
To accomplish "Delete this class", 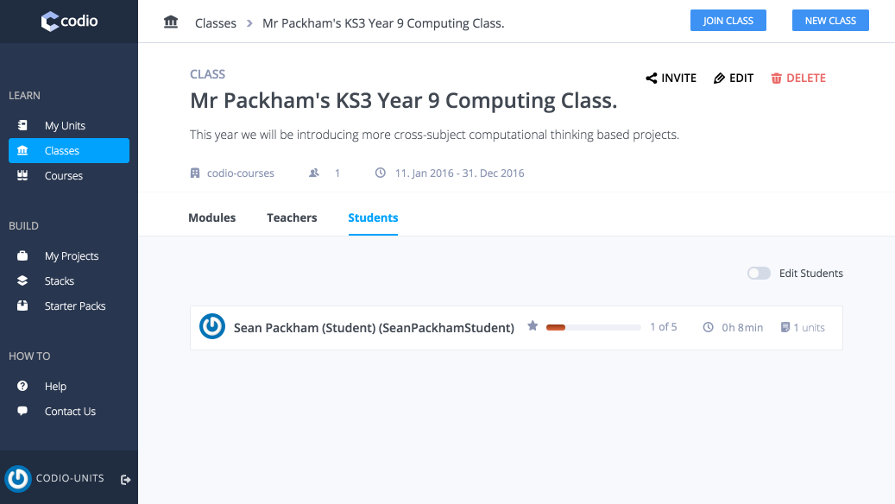I will click(798, 78).
